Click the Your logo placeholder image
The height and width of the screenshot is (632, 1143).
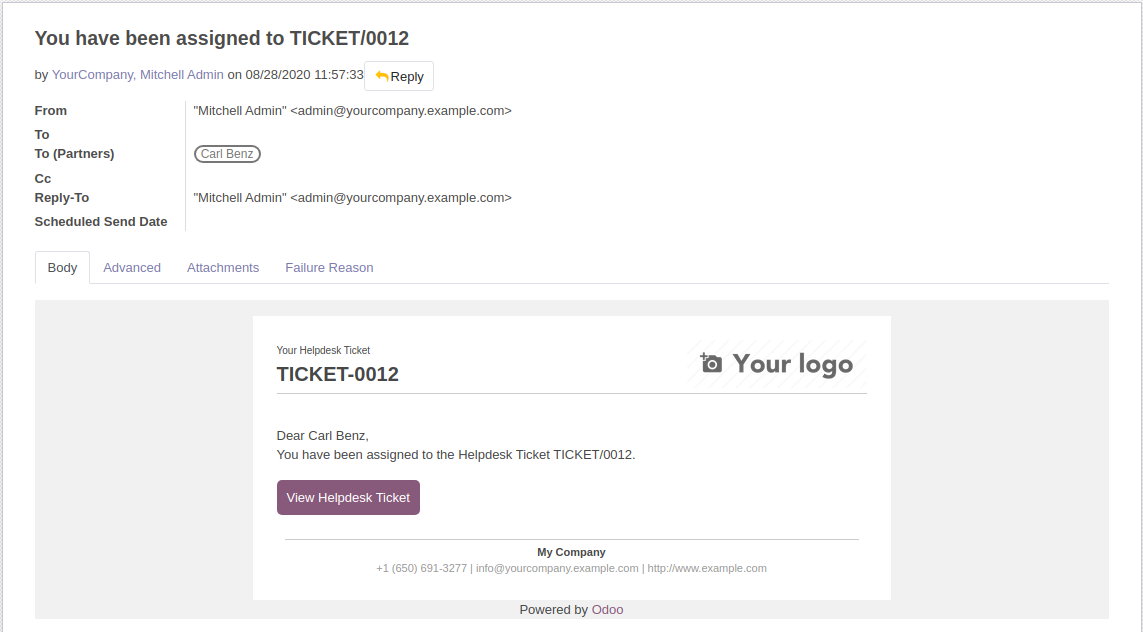(x=777, y=364)
